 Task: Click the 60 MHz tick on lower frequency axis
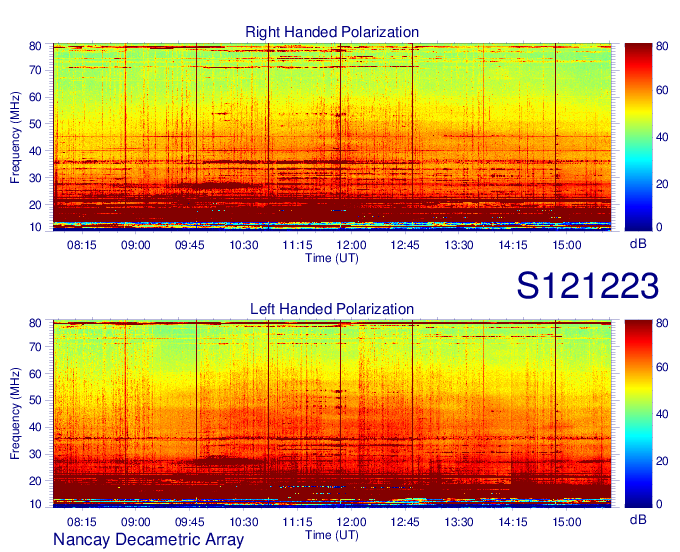(35, 374)
